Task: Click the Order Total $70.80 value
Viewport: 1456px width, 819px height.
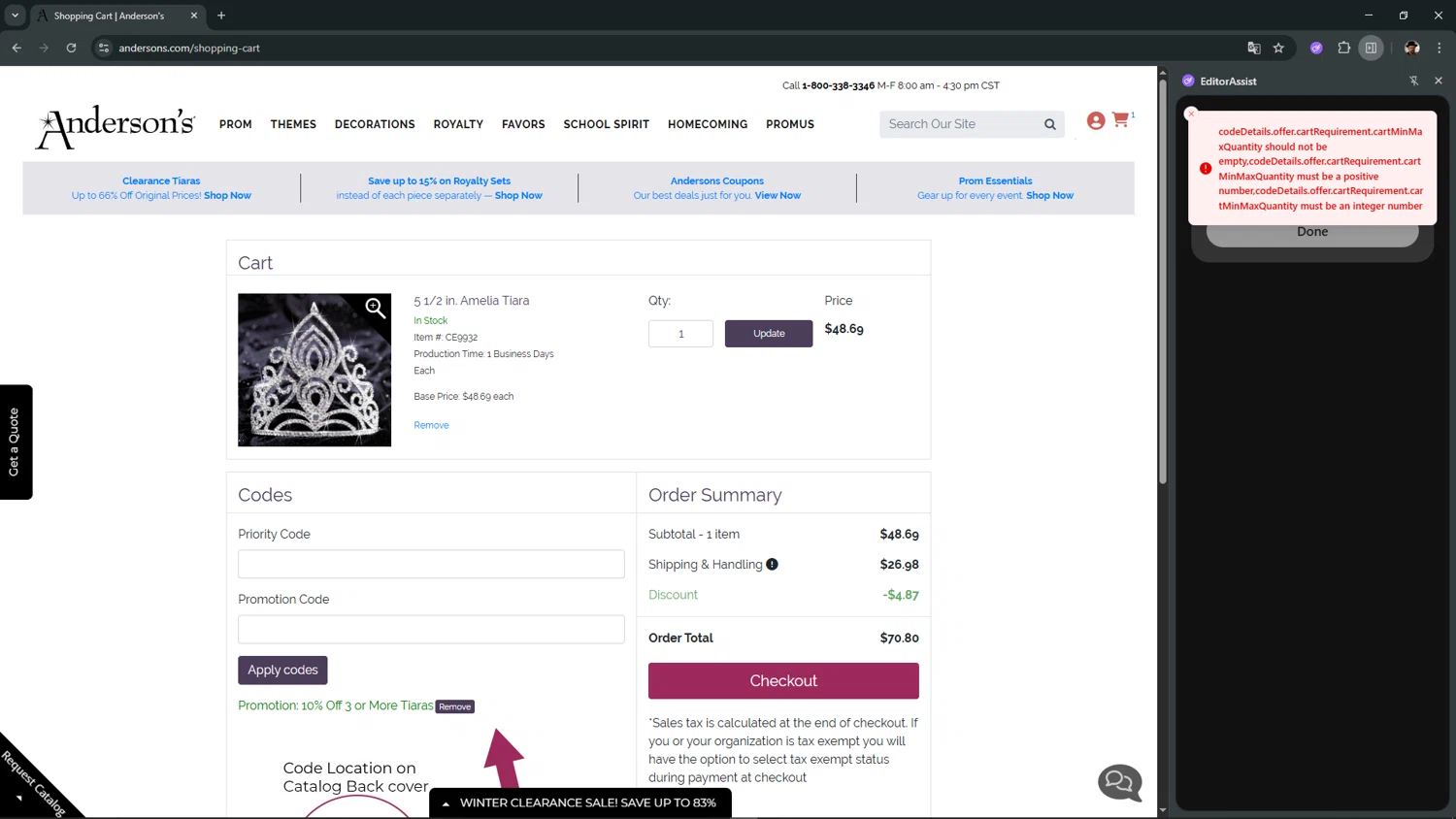Action: pyautogui.click(x=899, y=638)
